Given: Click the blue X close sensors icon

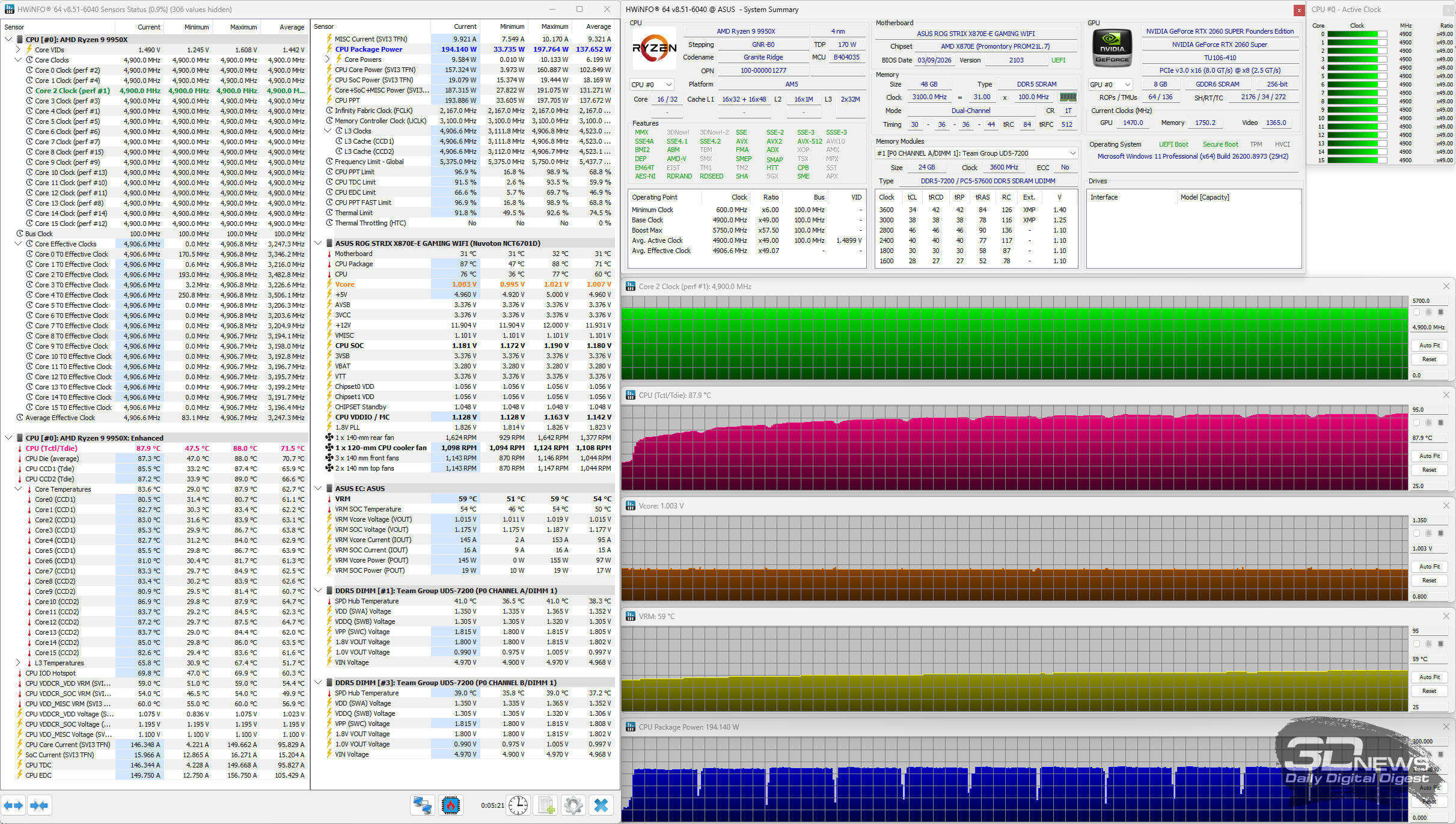Looking at the screenshot, I should [x=601, y=805].
